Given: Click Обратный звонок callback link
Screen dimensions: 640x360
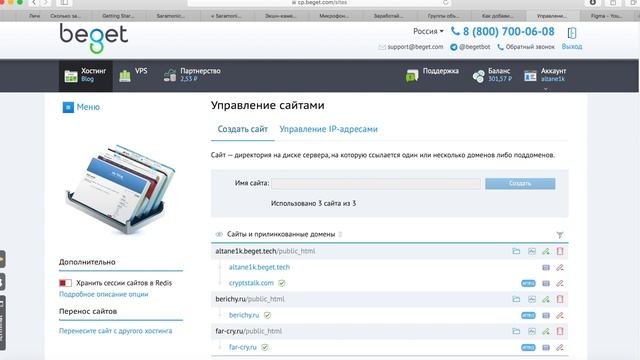Looking at the screenshot, I should (526, 47).
